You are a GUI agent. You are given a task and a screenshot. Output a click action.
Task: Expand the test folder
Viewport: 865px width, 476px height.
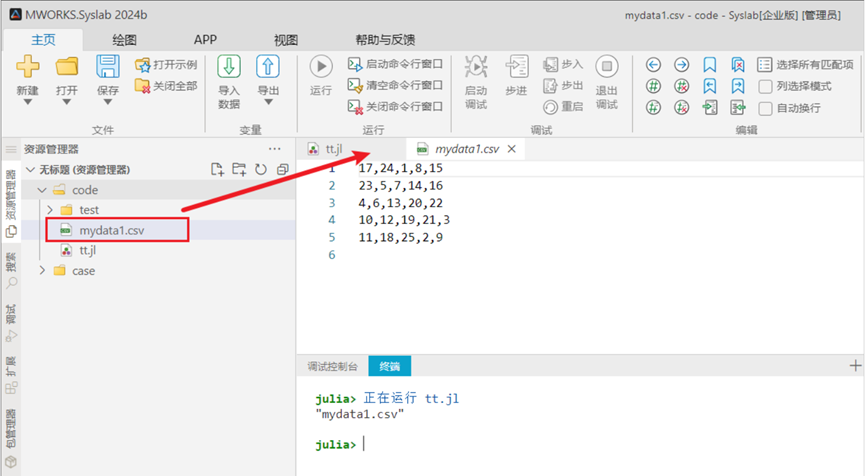(50, 210)
